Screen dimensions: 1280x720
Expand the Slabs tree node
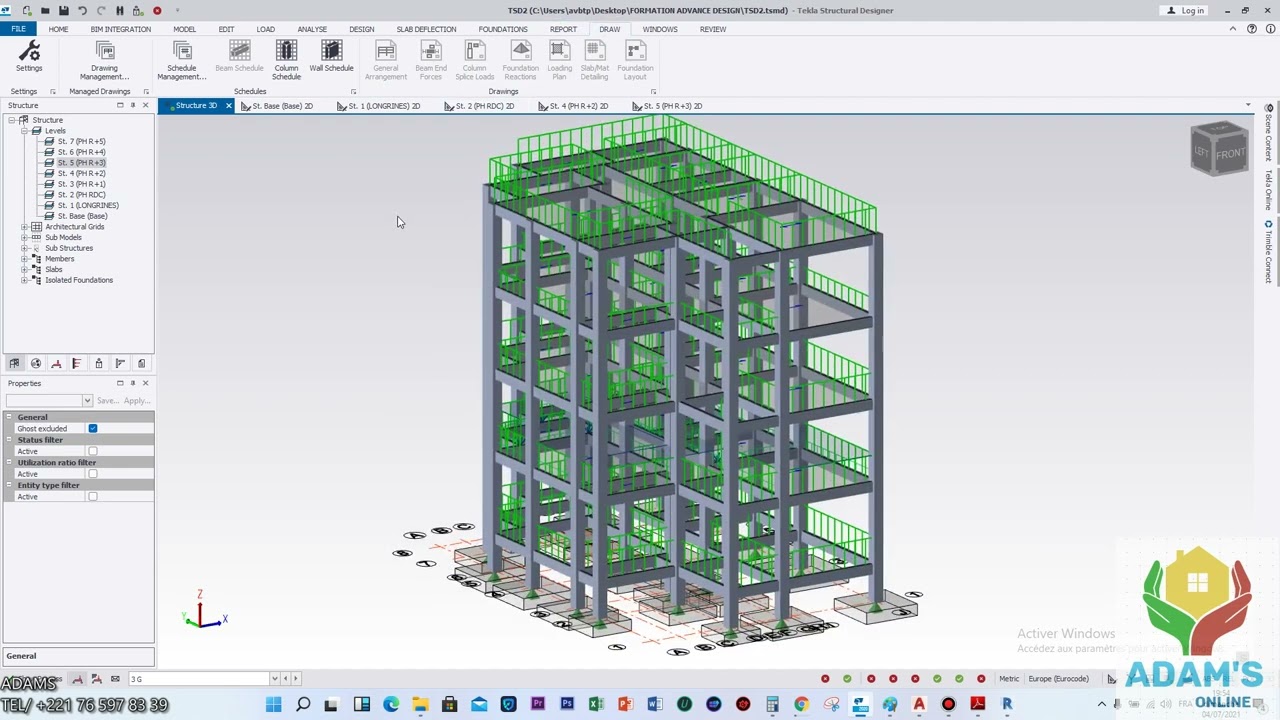pyautogui.click(x=24, y=270)
